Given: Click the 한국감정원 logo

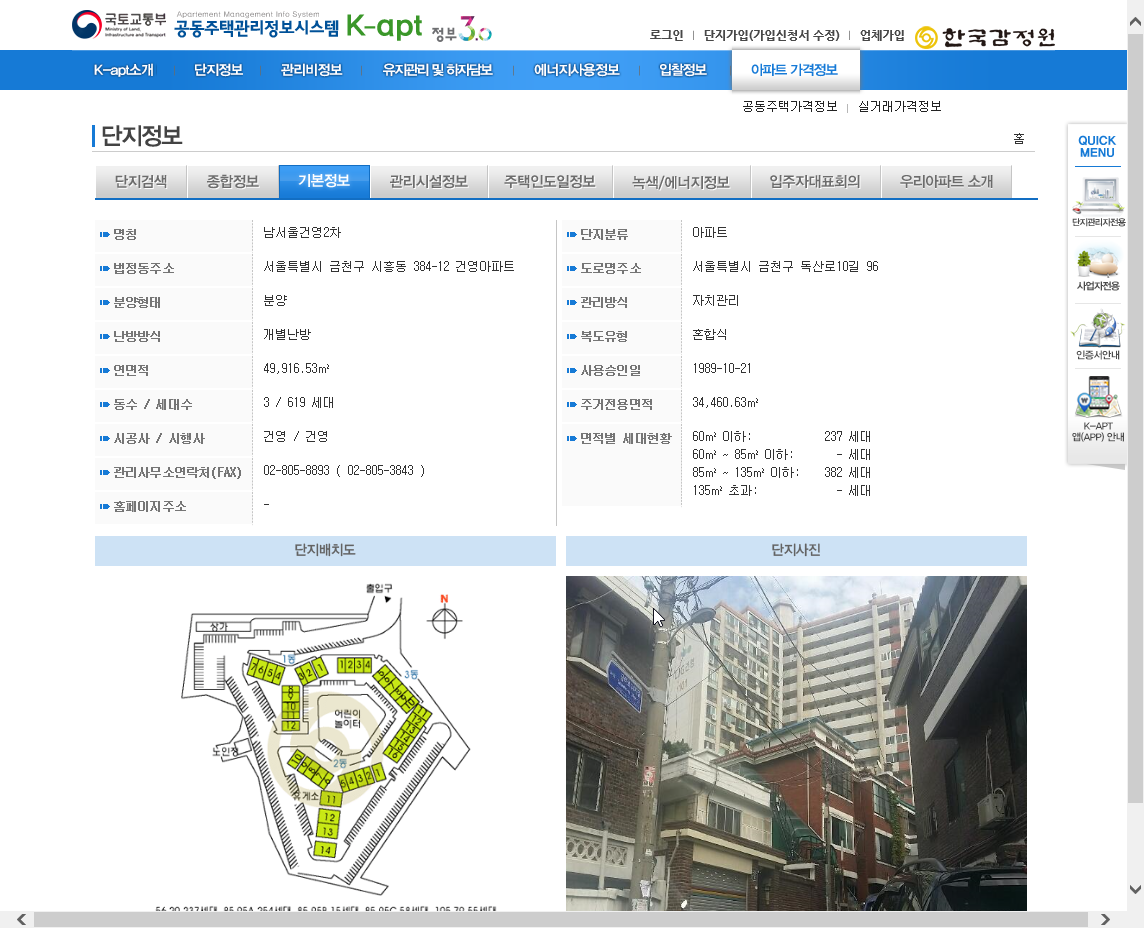Looking at the screenshot, I should coord(985,37).
